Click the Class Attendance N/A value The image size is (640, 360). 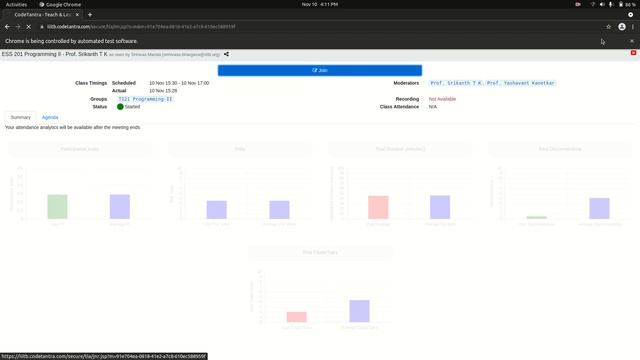pyautogui.click(x=433, y=107)
